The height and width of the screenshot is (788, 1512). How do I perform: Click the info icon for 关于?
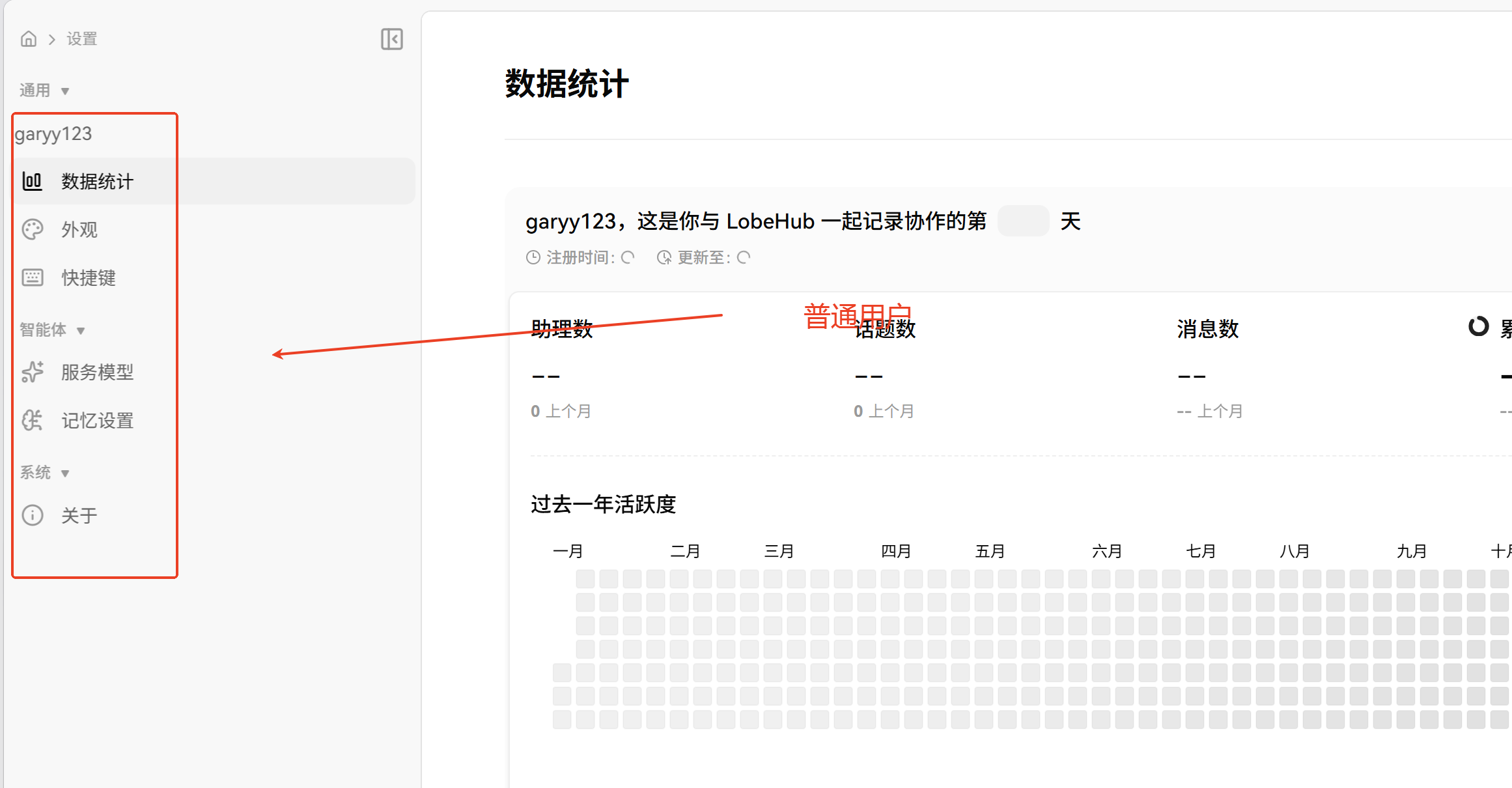33,515
